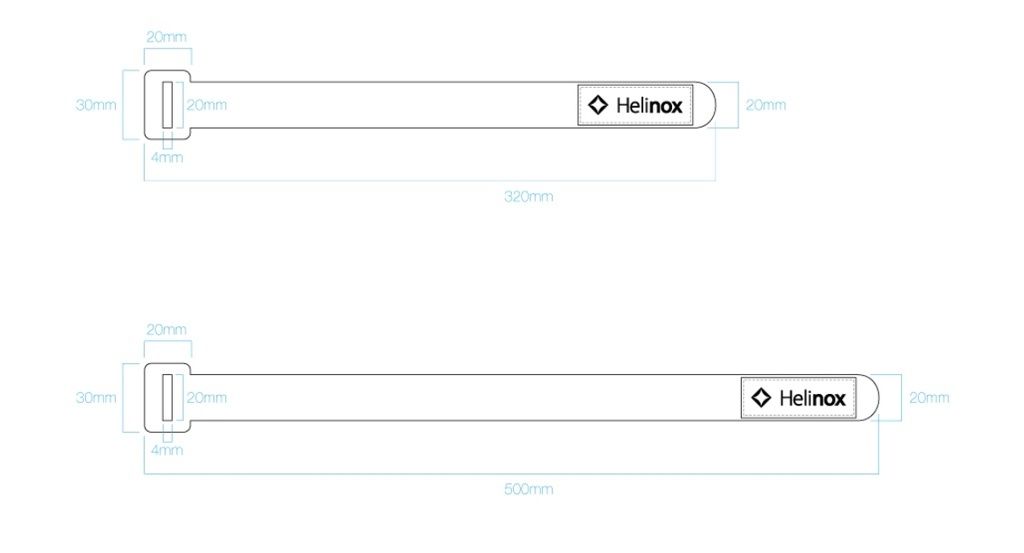This screenshot has height=553, width=1024.
Task: Click the 20mm label beside the shorter strap's slot
Action: (207, 105)
